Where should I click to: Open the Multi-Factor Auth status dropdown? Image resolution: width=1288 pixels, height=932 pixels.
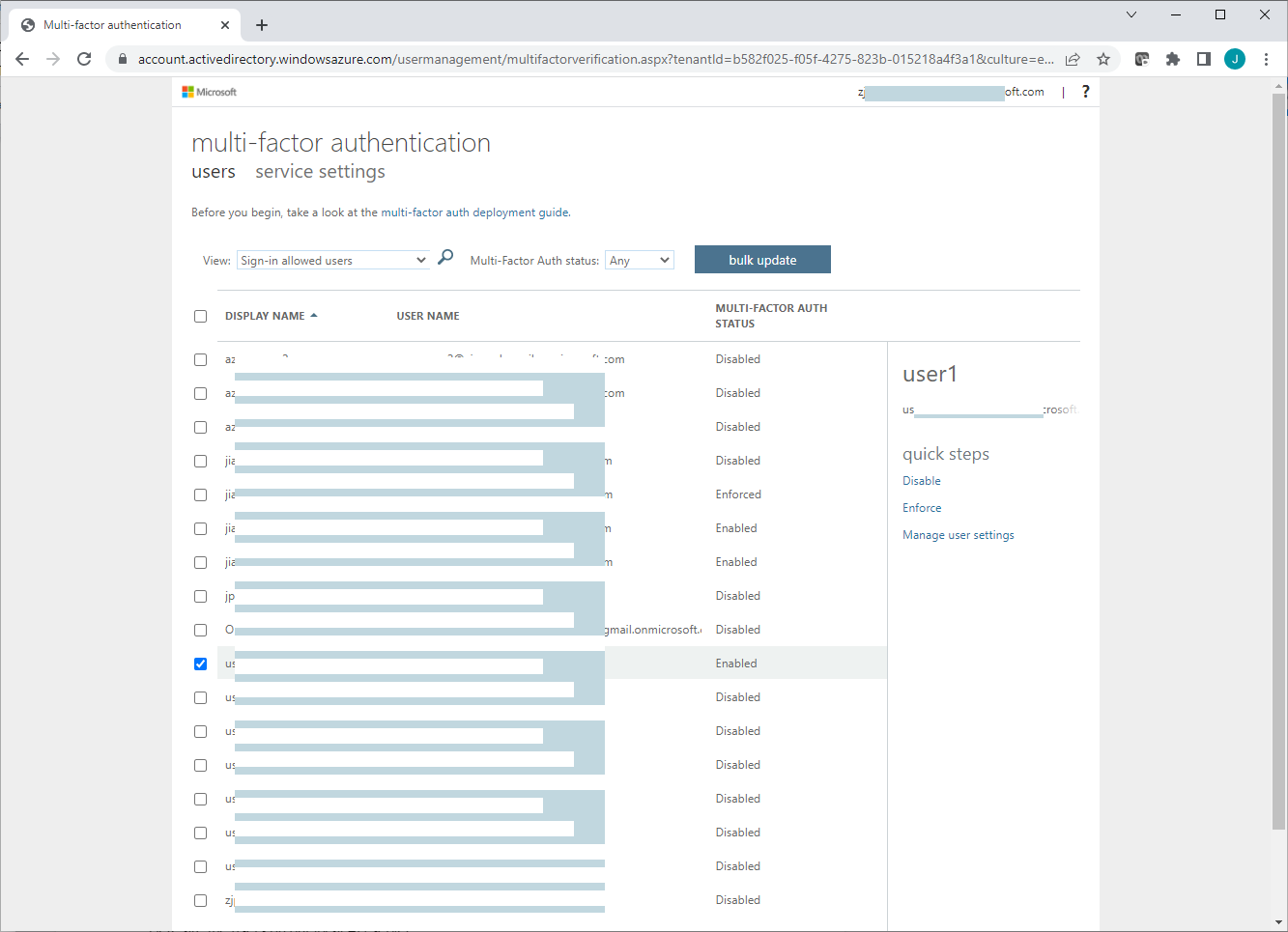click(639, 261)
